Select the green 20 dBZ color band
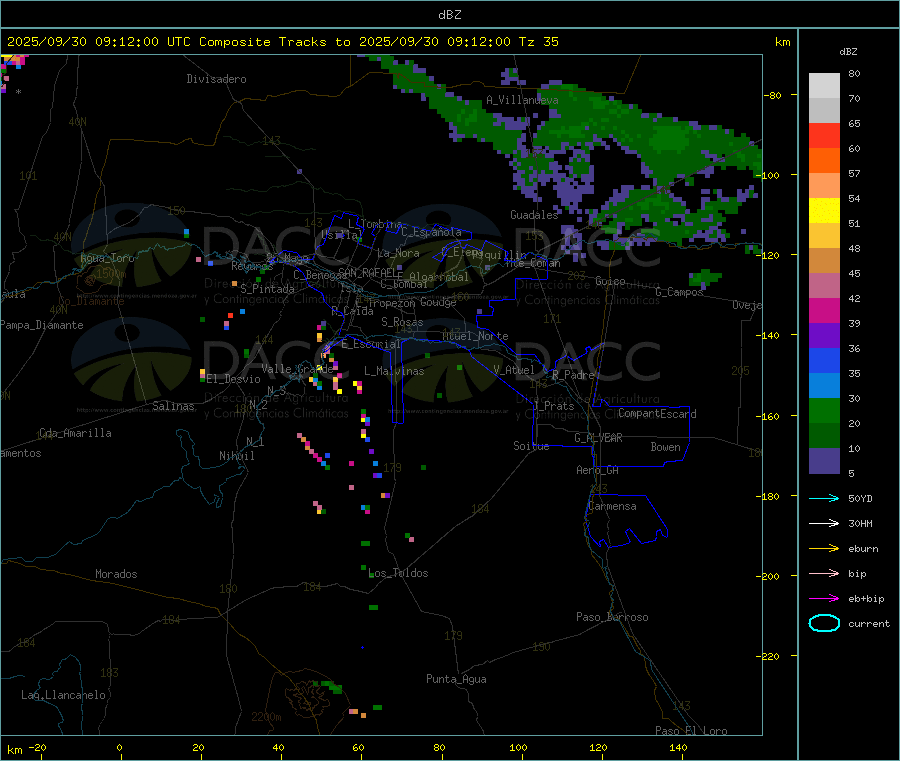Image resolution: width=900 pixels, height=761 pixels. point(824,410)
